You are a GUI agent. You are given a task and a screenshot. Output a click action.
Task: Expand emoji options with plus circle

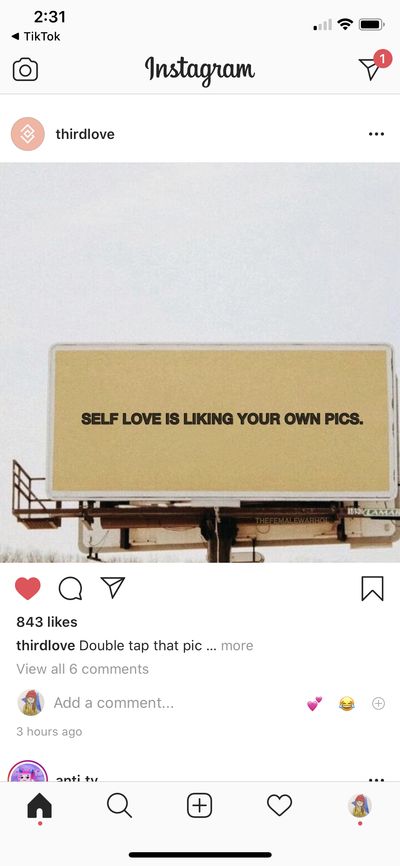click(378, 703)
